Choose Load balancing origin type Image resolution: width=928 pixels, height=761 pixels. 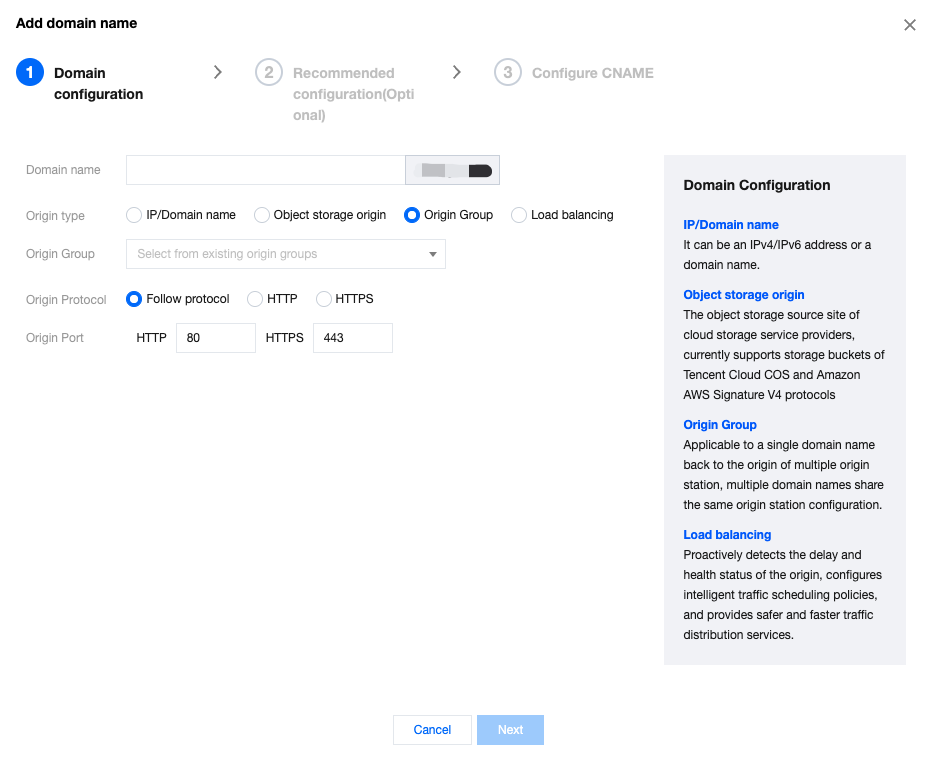point(519,215)
